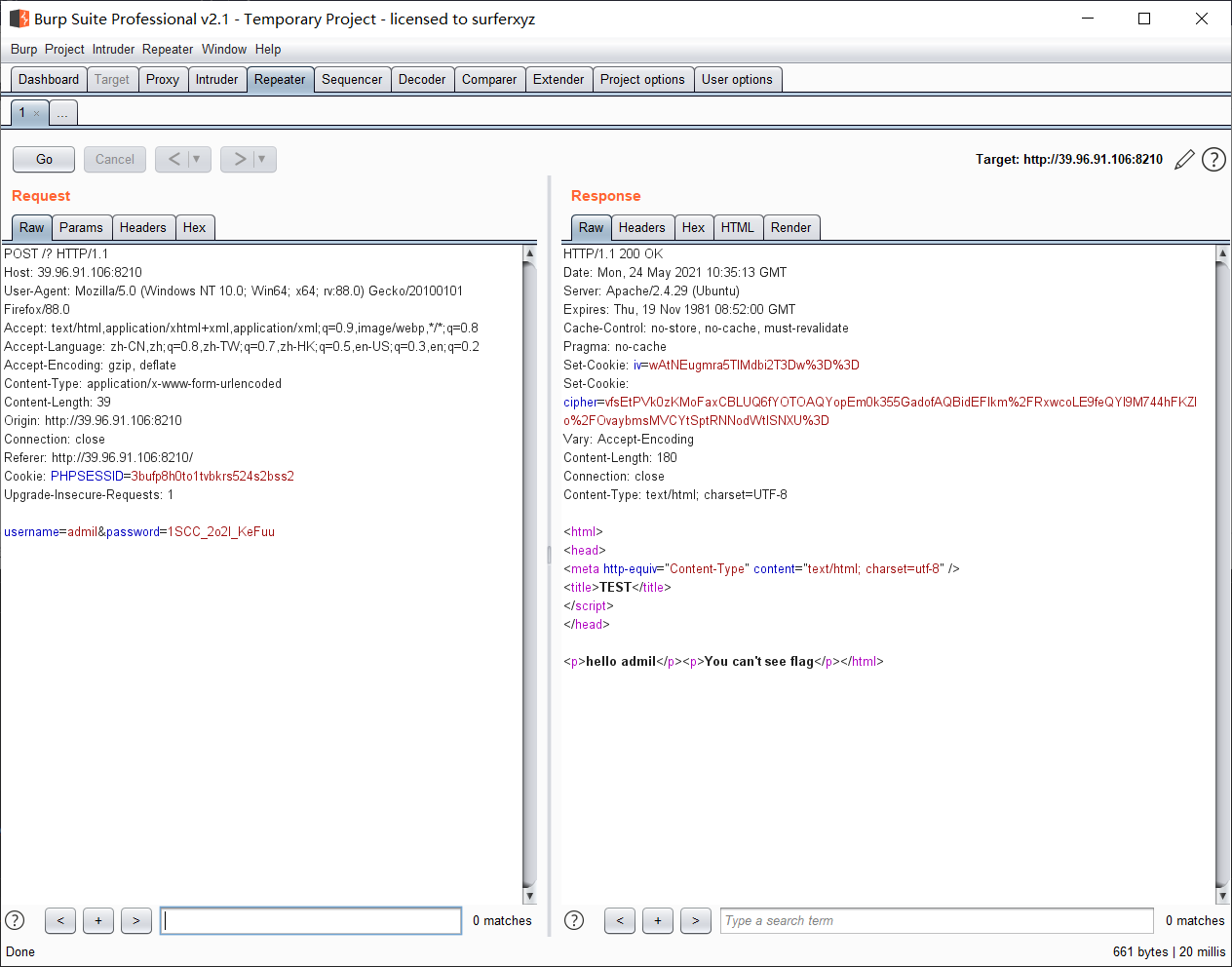Open response search help icon
This screenshot has width=1232, height=967.
pos(574,920)
